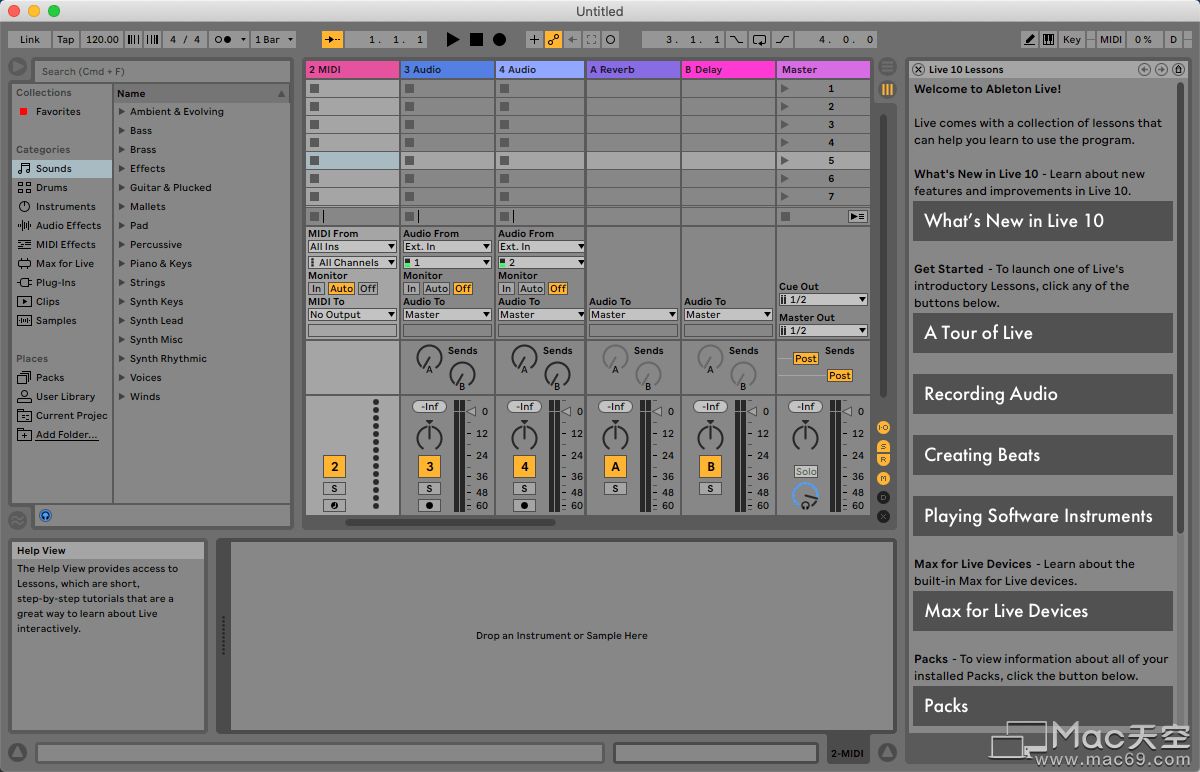This screenshot has width=1200, height=772.
Task: Expand the Guitar & Plucked folder
Action: click(122, 188)
